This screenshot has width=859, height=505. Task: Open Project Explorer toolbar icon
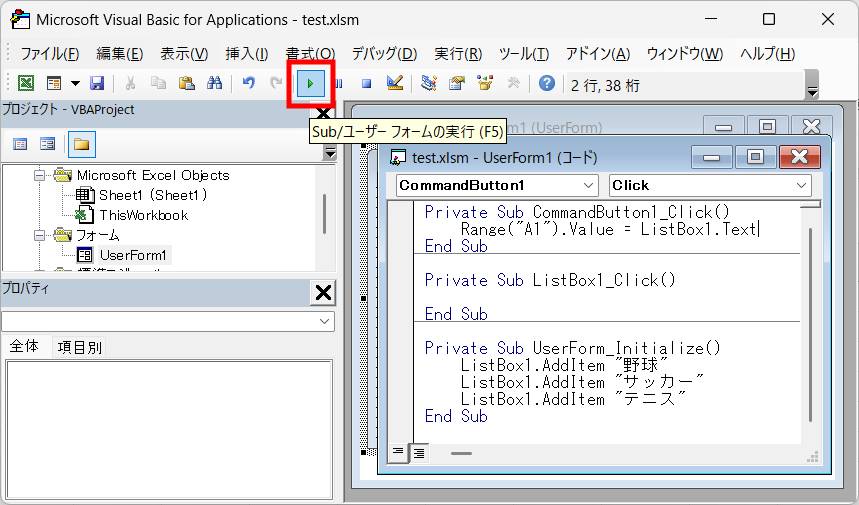click(428, 83)
